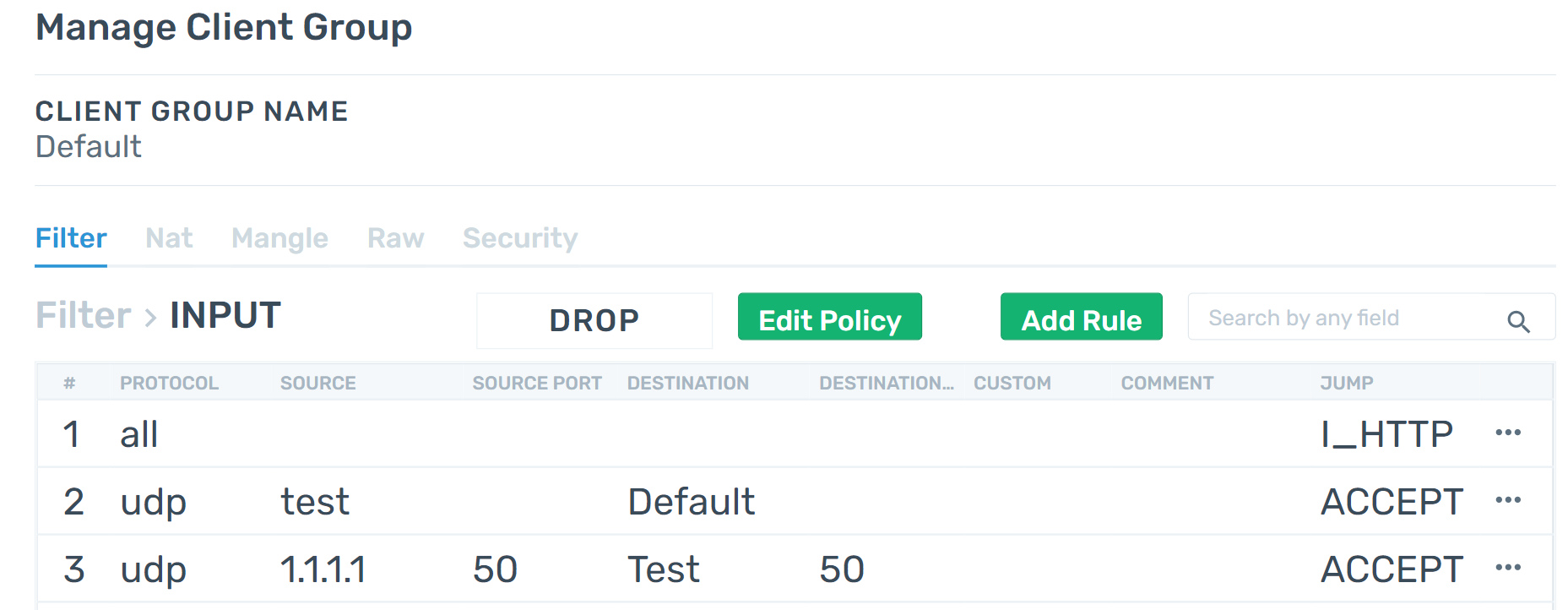Select the I_HTTP jump rule row
Screen dimensions: 1568x610
click(794, 433)
